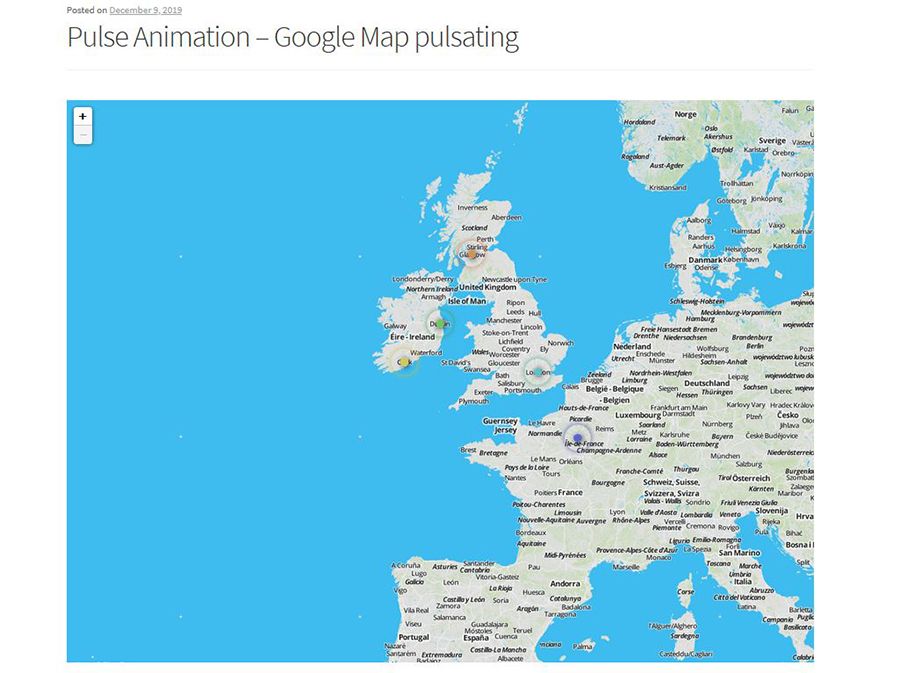Click the Österreich map label

click(751, 479)
